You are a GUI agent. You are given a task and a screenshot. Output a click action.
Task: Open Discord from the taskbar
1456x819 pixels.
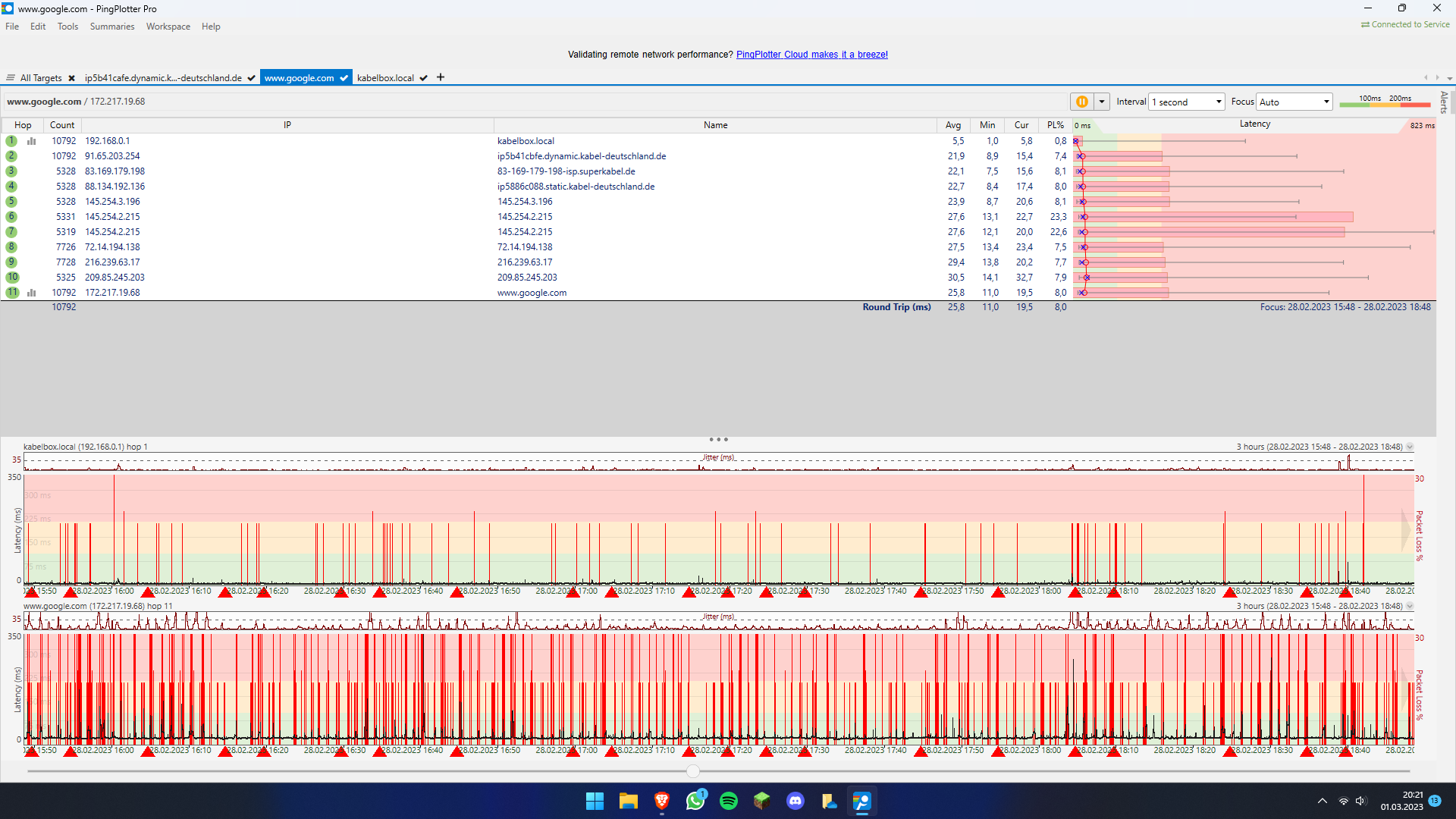pyautogui.click(x=795, y=801)
